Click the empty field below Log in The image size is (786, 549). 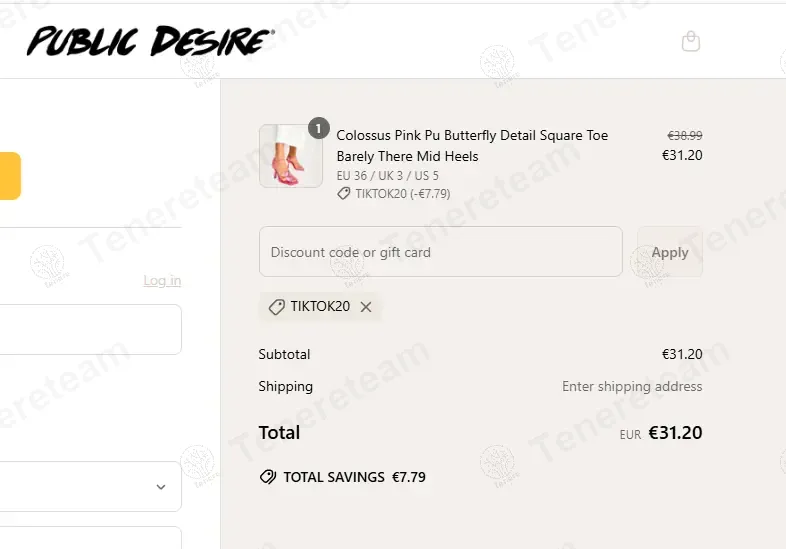click(x=90, y=329)
